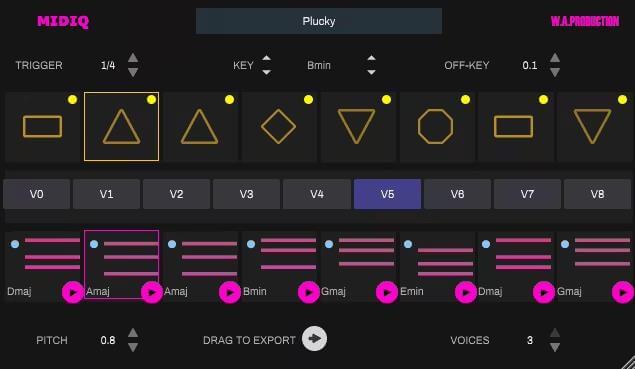Play the first Dmaj chord preview
The height and width of the screenshot is (369, 635).
72,292
